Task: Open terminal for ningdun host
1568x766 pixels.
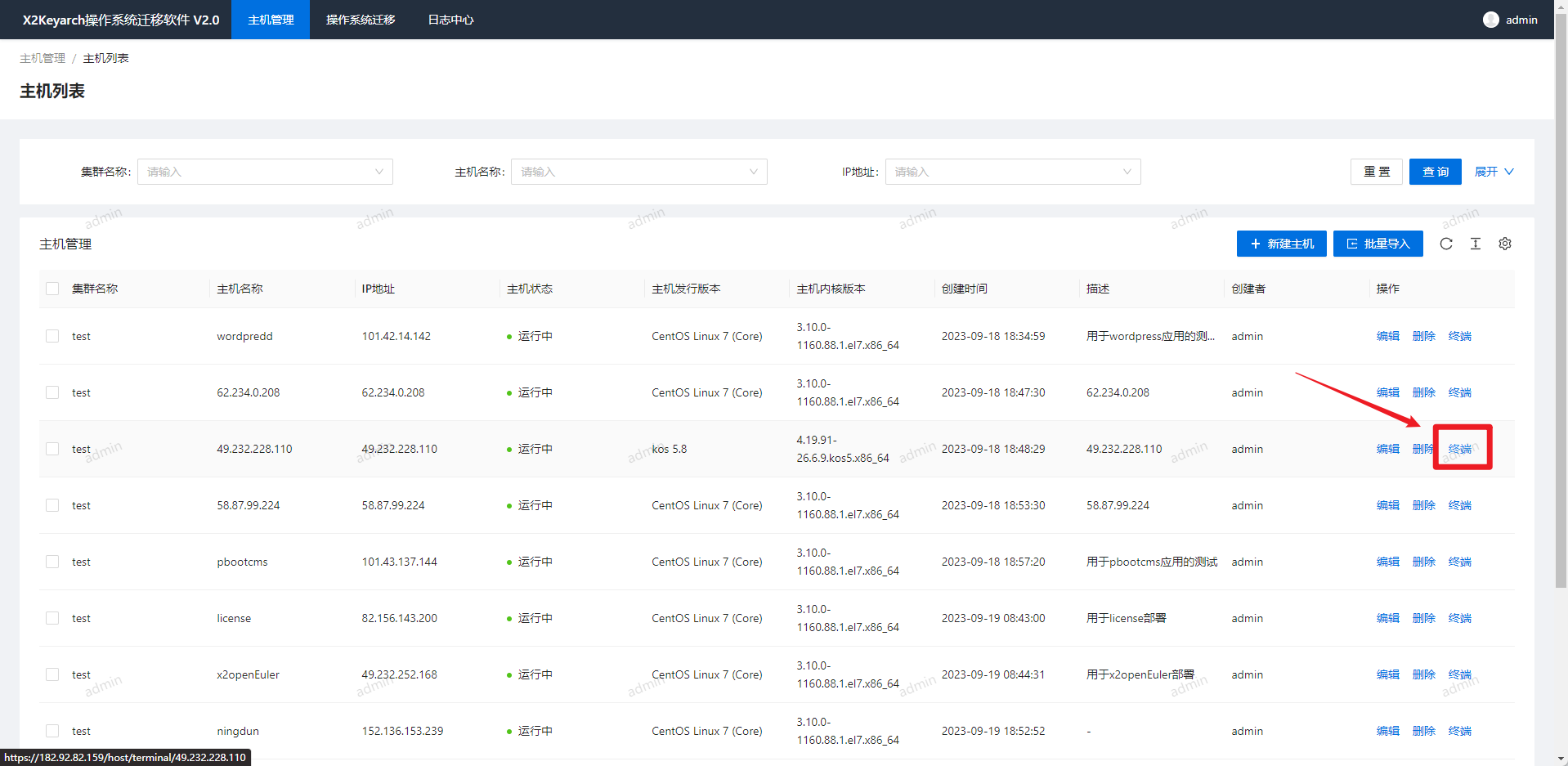Action: tap(1459, 731)
